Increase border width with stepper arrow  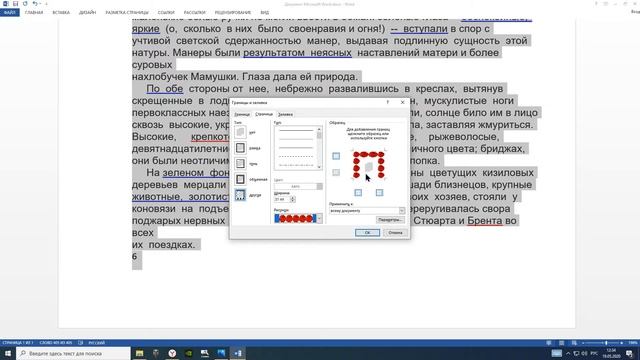coord(292,198)
